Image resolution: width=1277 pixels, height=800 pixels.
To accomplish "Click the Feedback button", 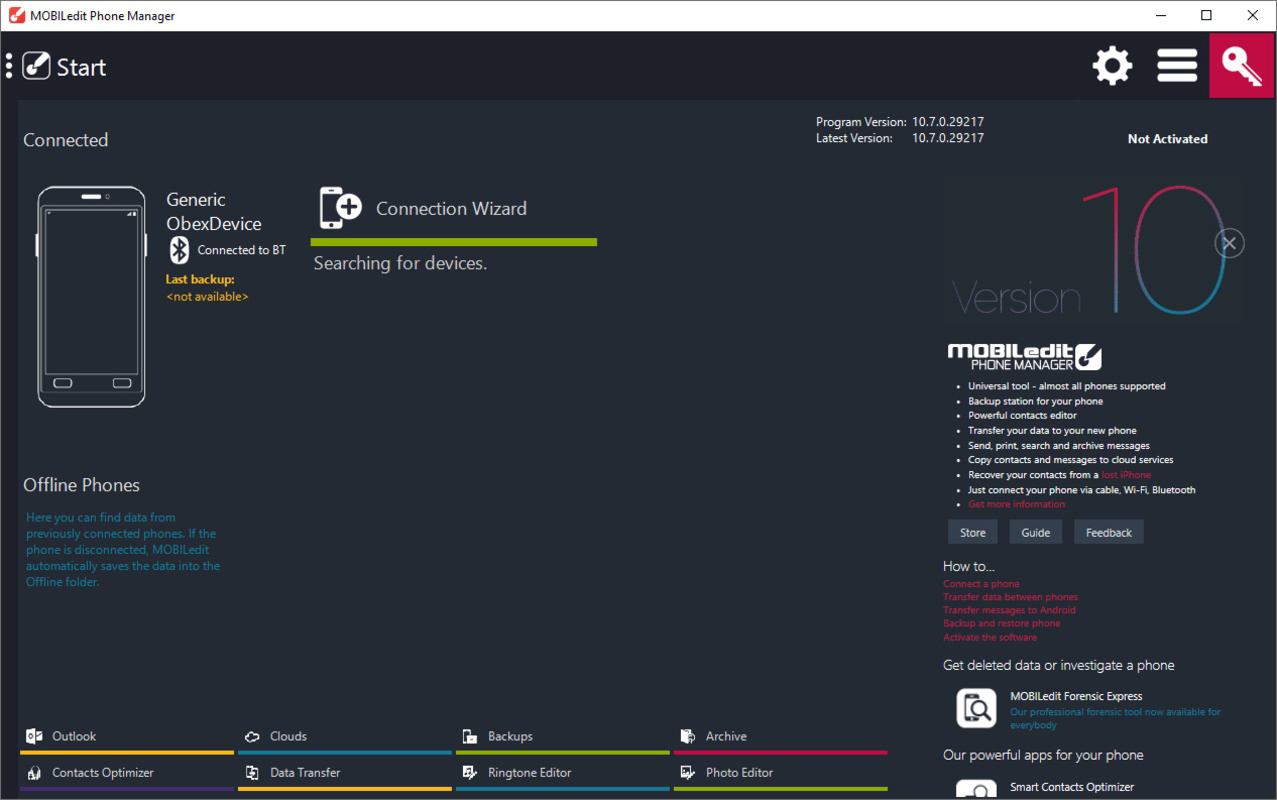I will pos(1109,533).
